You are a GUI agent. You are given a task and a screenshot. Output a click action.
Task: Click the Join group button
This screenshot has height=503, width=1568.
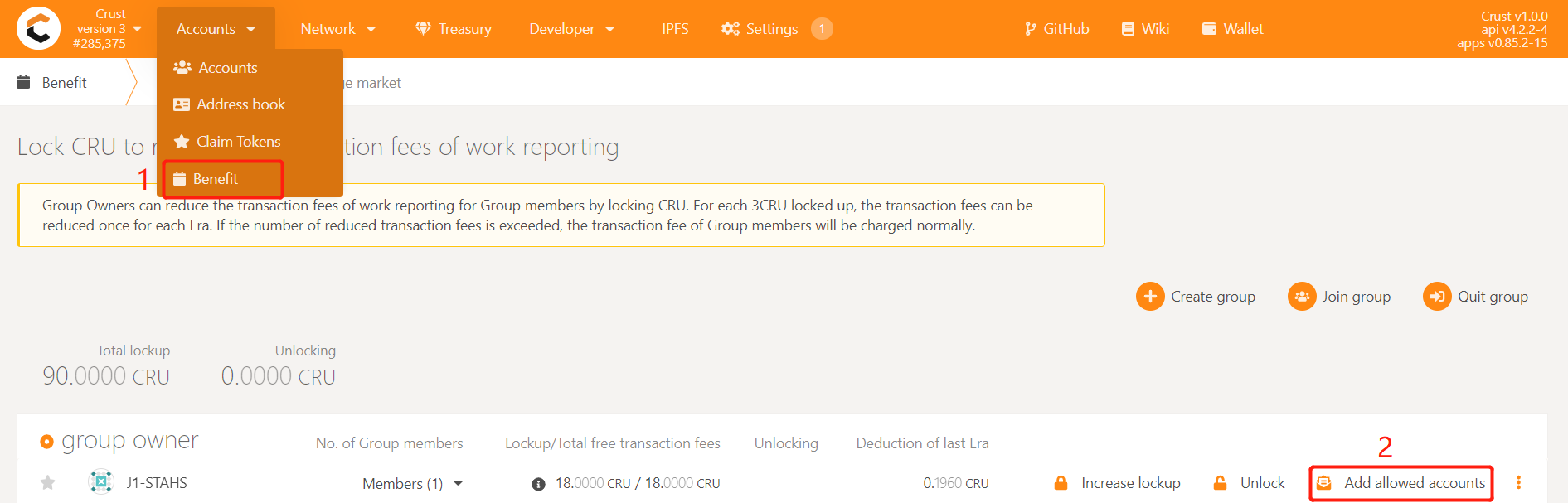click(x=1339, y=297)
